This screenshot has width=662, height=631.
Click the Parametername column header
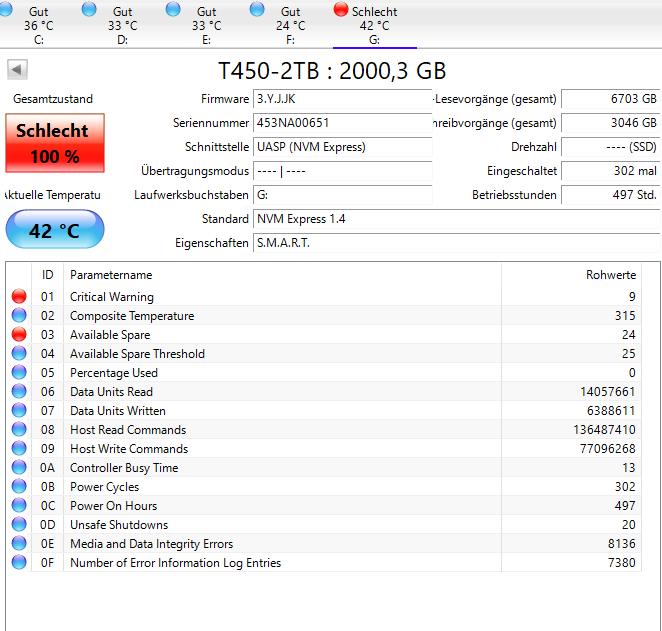point(282,275)
